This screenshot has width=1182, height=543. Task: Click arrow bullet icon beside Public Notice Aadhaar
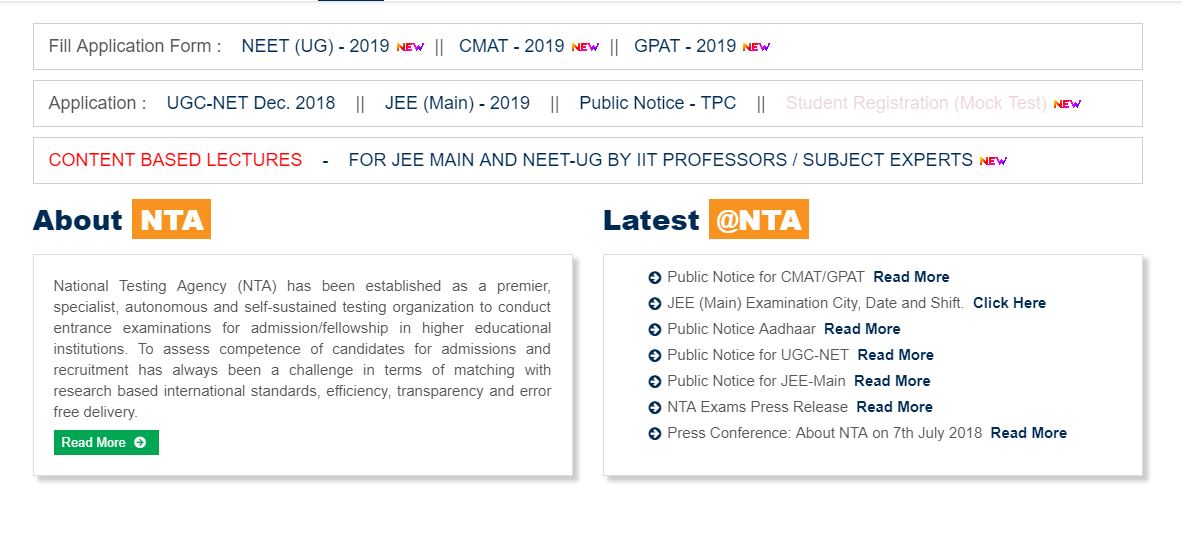(654, 330)
